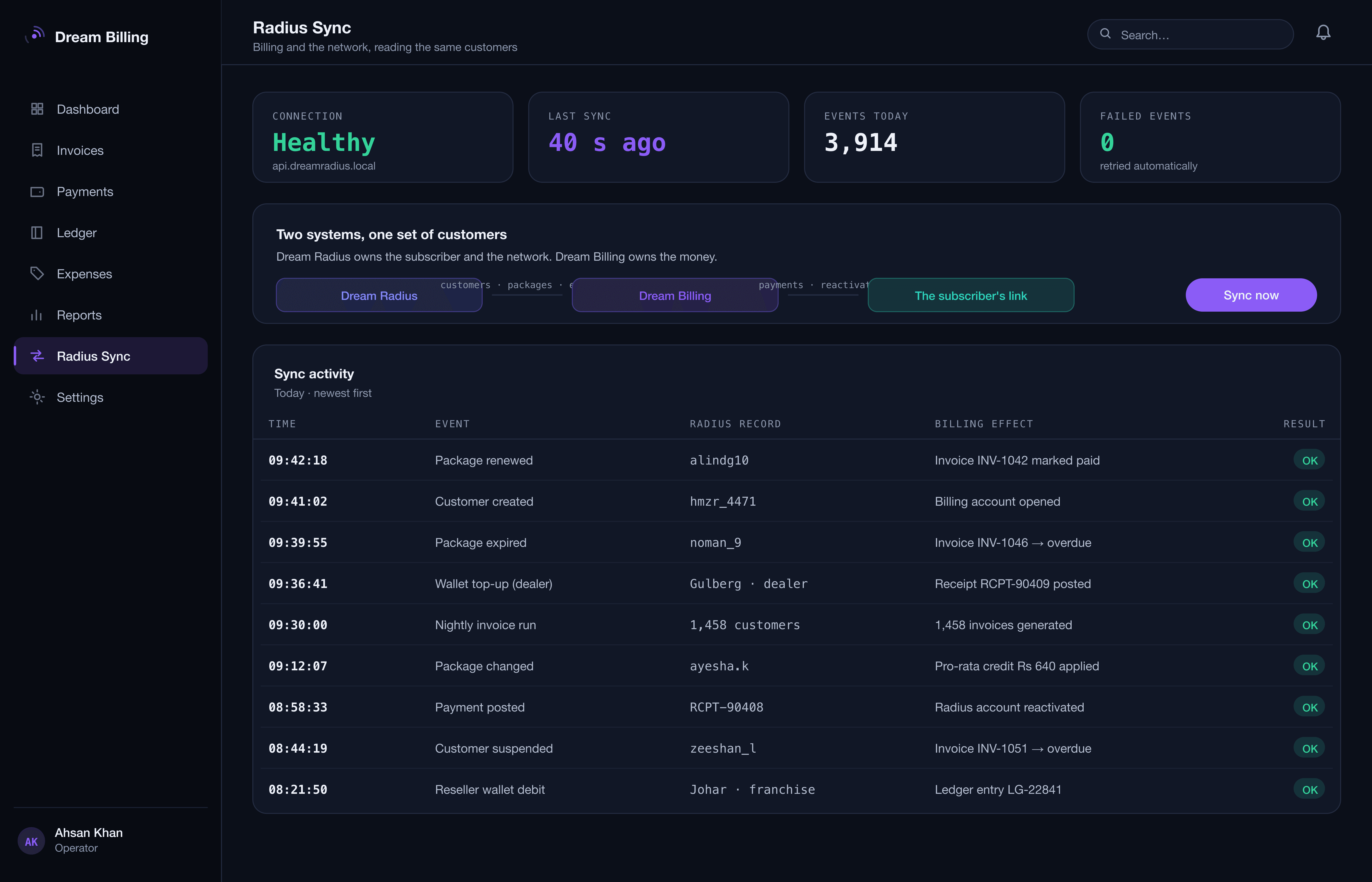Click the OK badge for alindg10 row
Image resolution: width=1372 pixels, height=882 pixels.
[1310, 460]
